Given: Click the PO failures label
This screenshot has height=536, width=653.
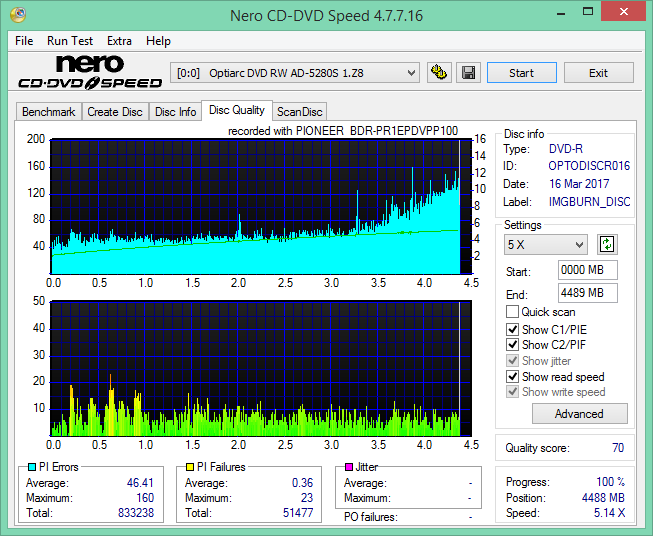Looking at the screenshot, I should point(371,517).
